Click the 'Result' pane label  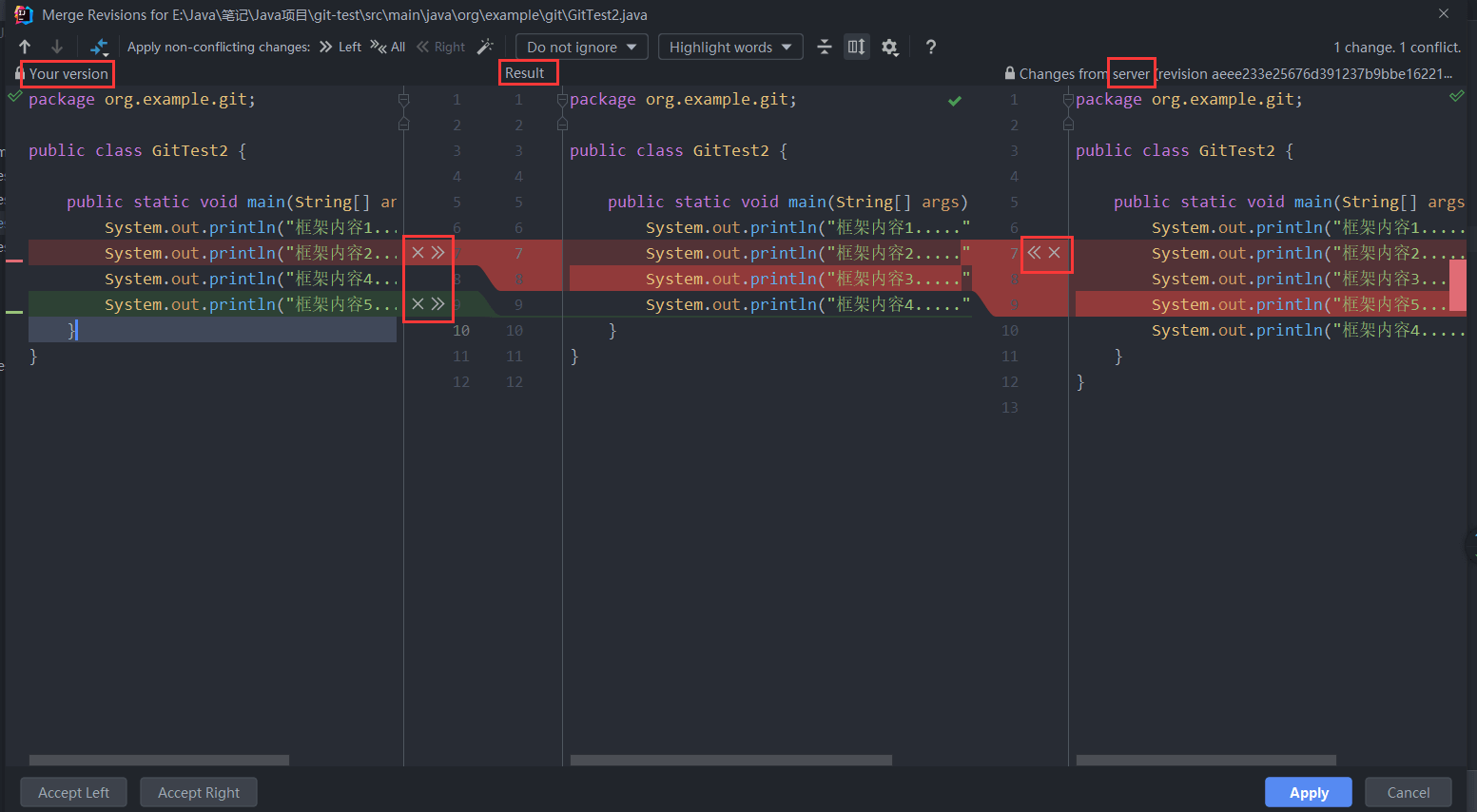(525, 72)
